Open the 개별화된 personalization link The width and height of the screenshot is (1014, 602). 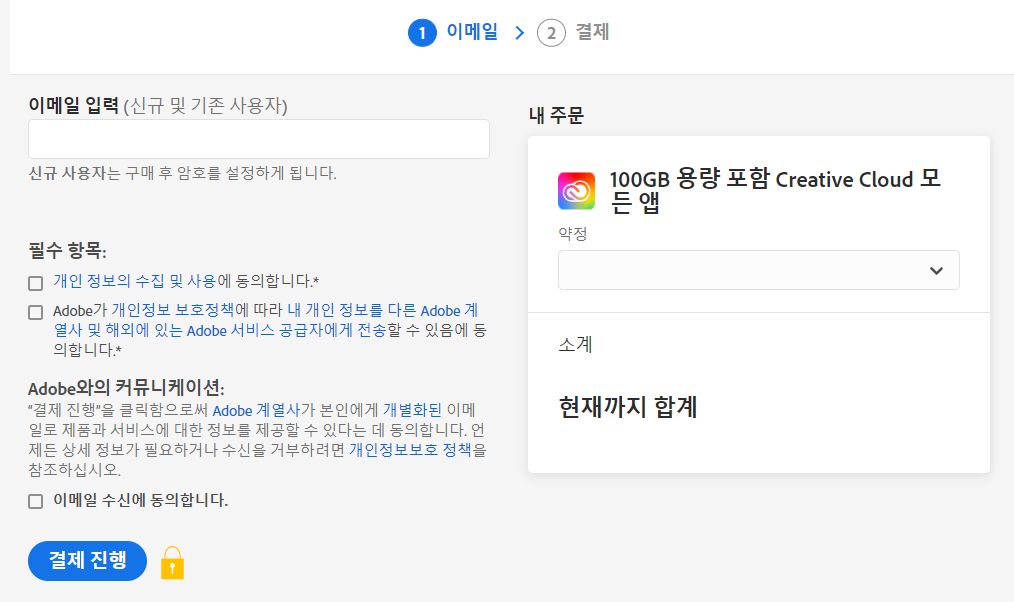[x=412, y=410]
